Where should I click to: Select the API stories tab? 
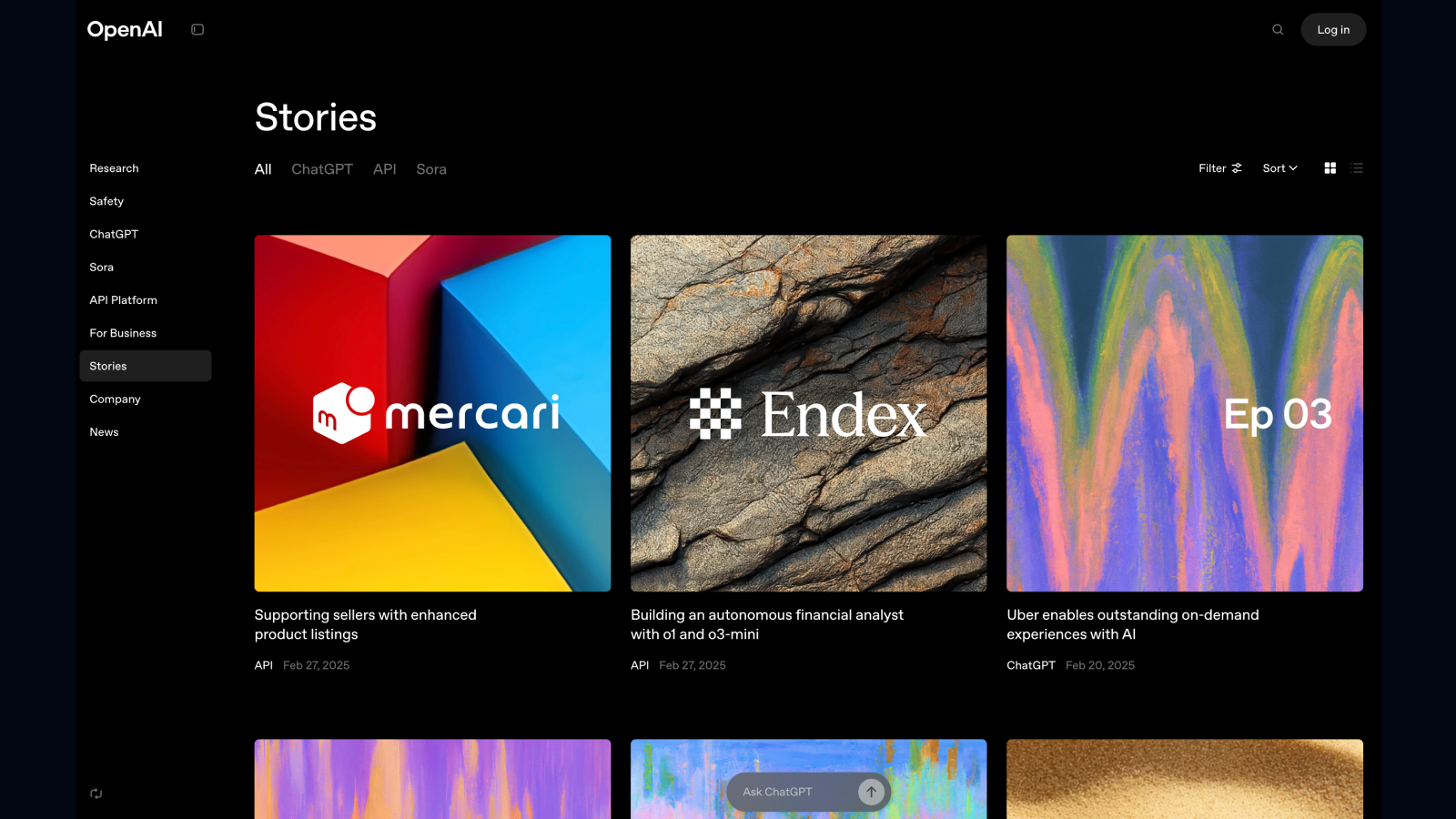(x=384, y=169)
